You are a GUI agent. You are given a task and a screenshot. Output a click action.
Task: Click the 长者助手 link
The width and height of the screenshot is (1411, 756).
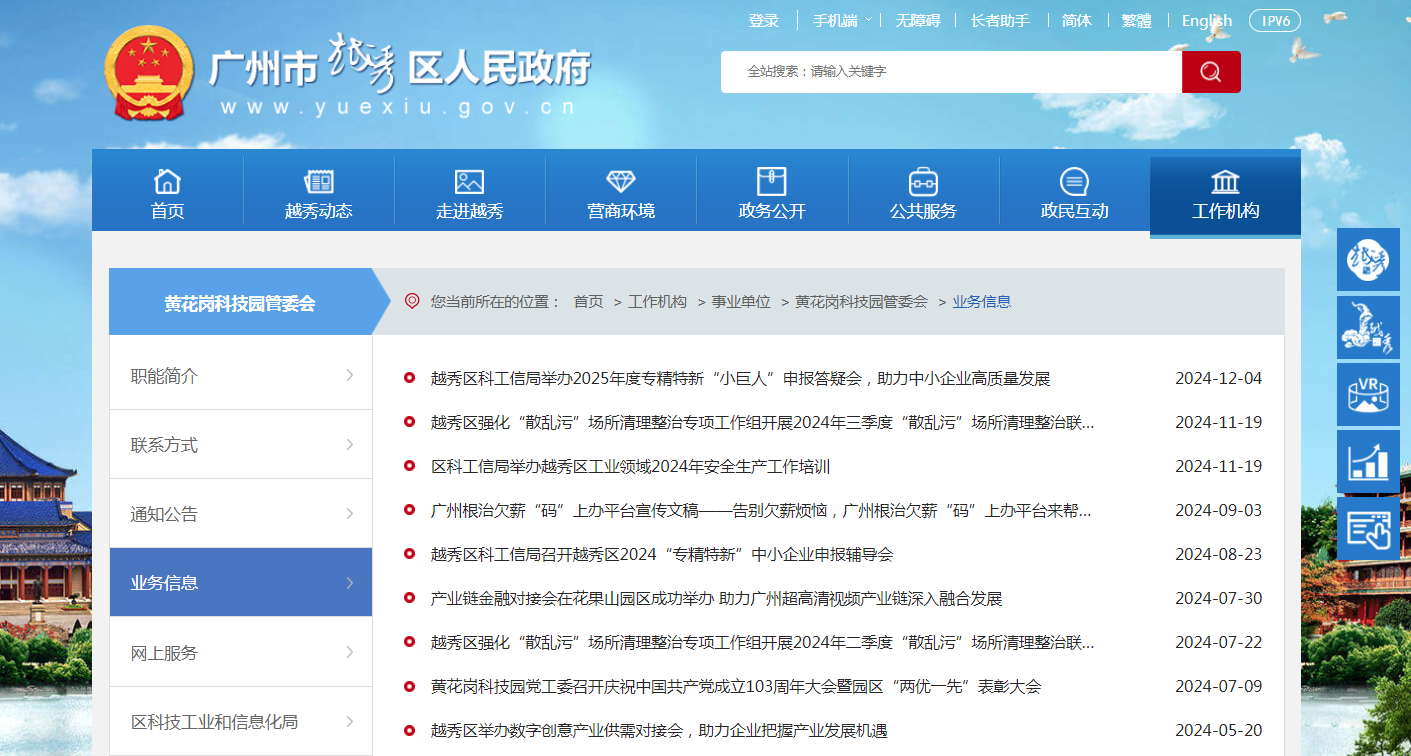[1000, 20]
